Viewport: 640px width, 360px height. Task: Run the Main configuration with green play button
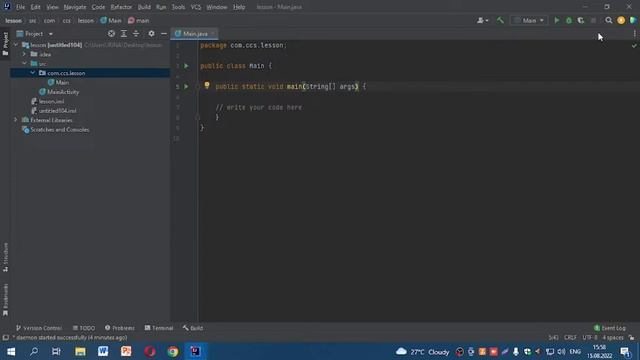[x=556, y=20]
